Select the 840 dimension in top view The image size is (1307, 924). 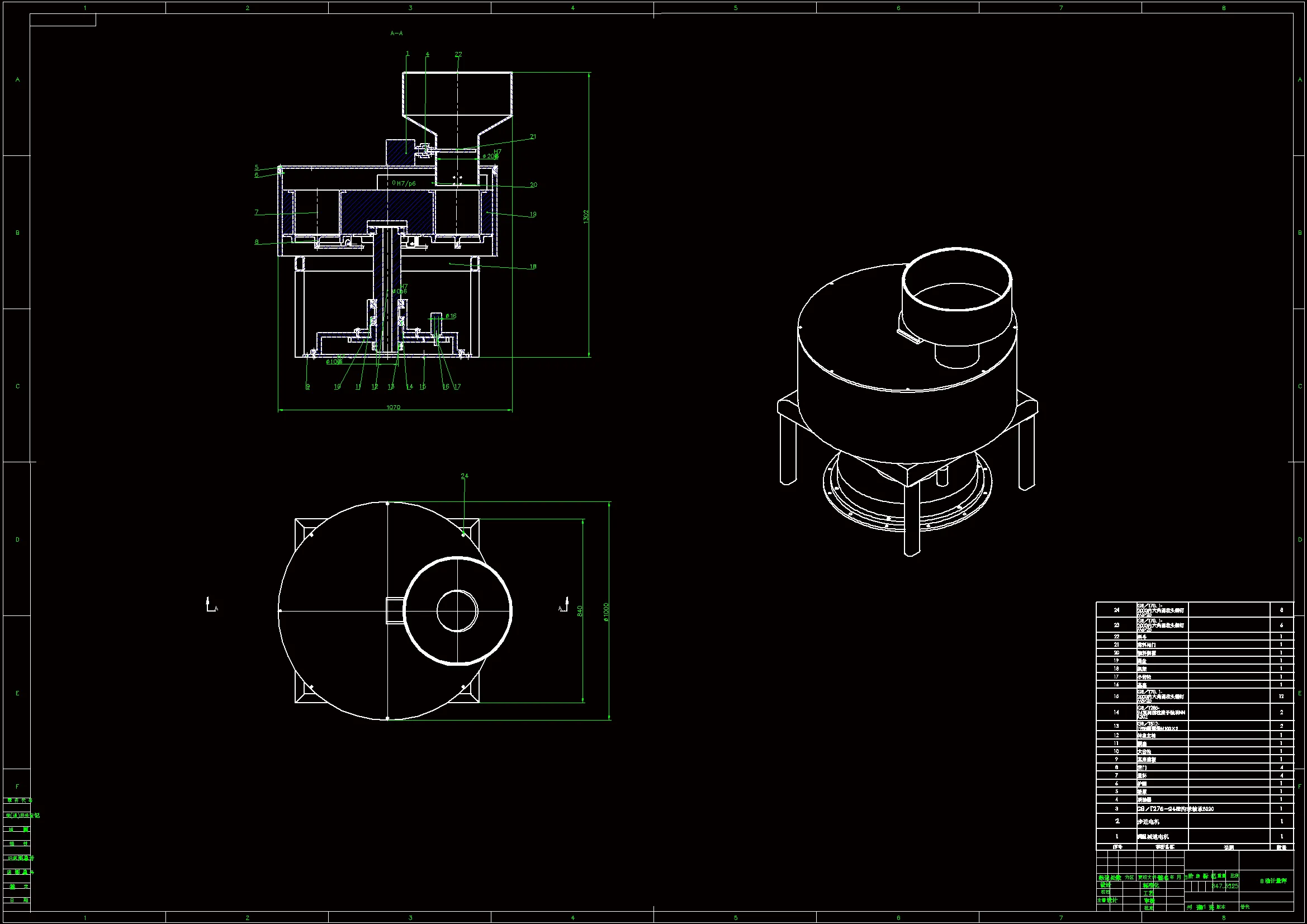[580, 611]
